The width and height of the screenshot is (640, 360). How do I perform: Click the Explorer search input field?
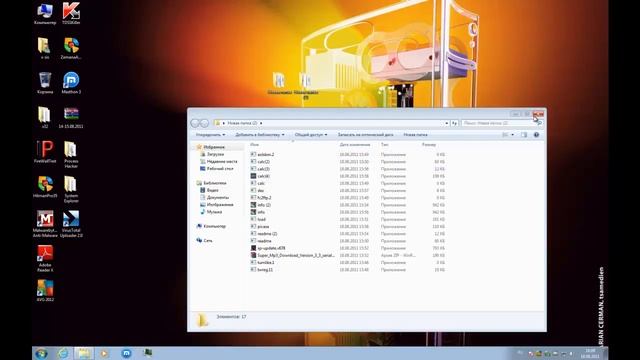[498, 123]
